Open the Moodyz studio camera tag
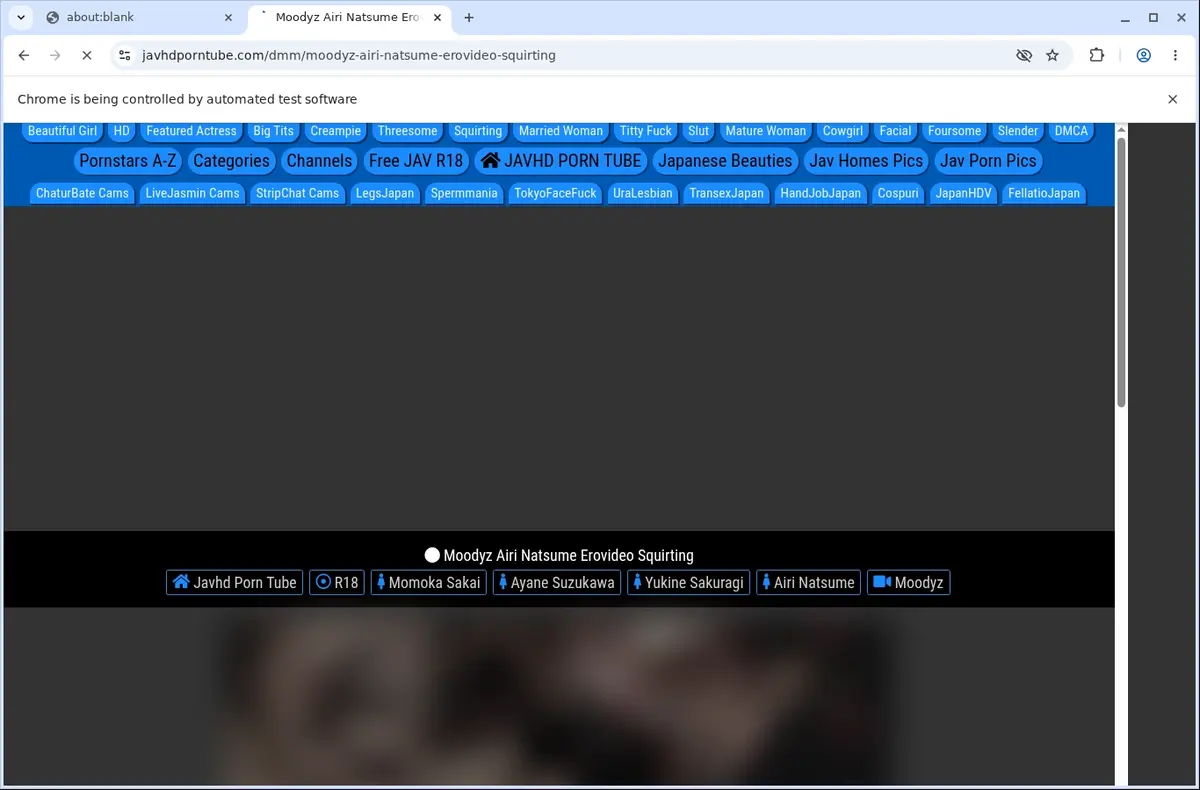The image size is (1200, 790). (908, 582)
